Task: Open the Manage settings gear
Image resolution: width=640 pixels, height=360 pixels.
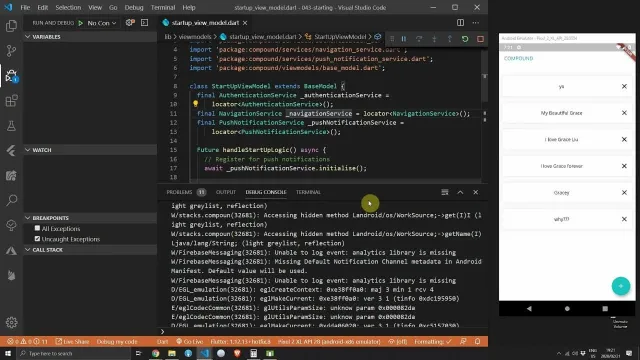Action: click(11, 322)
